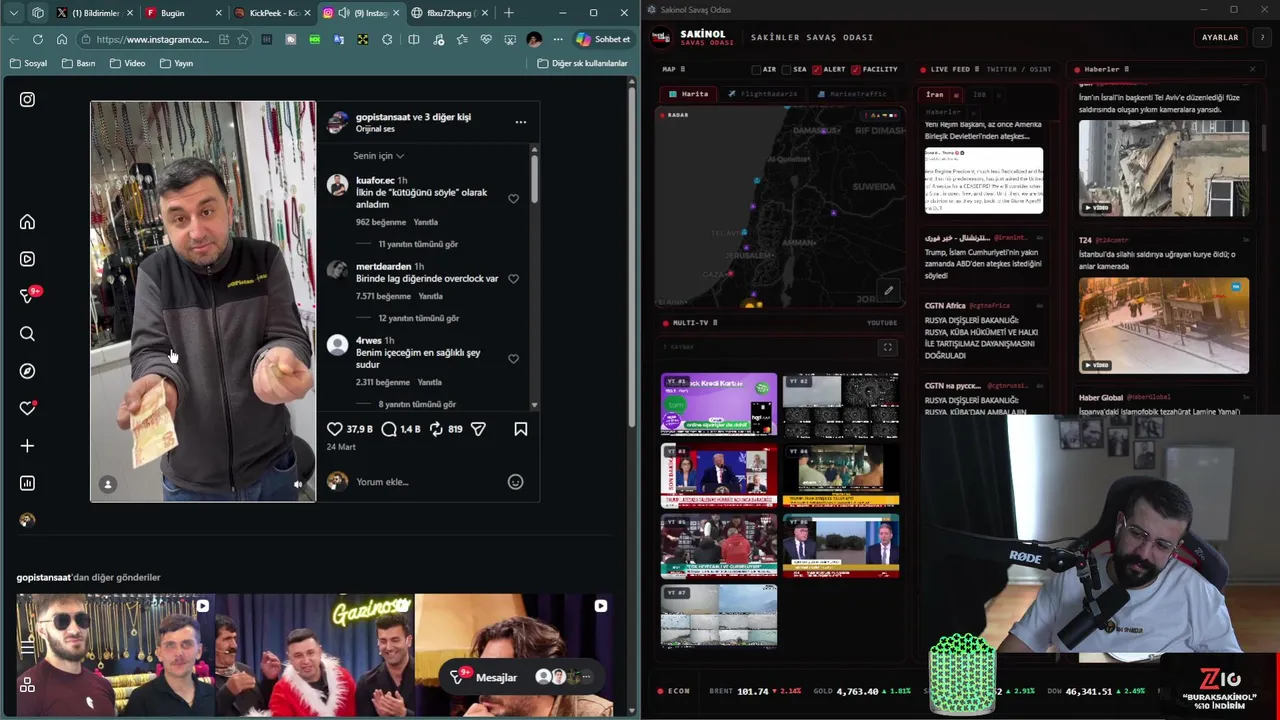Uncheck the ALERT checkbox
Screen dimensions: 1280x720
coord(817,70)
